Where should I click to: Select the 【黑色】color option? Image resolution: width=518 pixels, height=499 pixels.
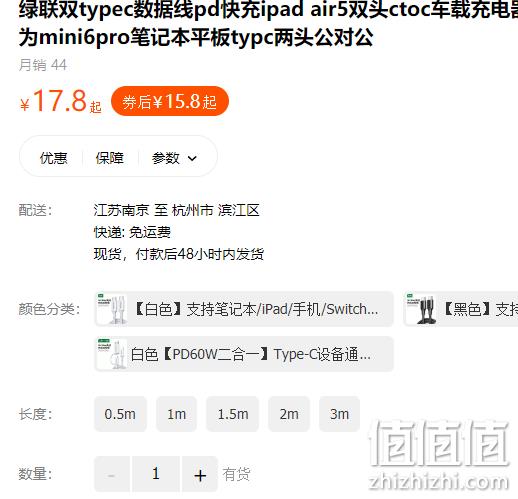click(x=461, y=309)
